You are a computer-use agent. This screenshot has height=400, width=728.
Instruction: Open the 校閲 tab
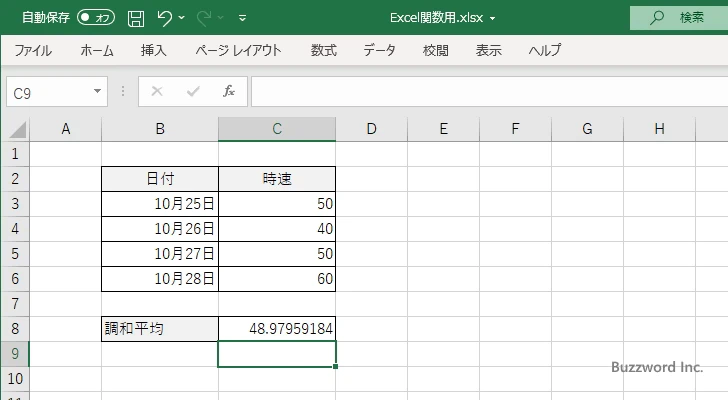tap(436, 50)
